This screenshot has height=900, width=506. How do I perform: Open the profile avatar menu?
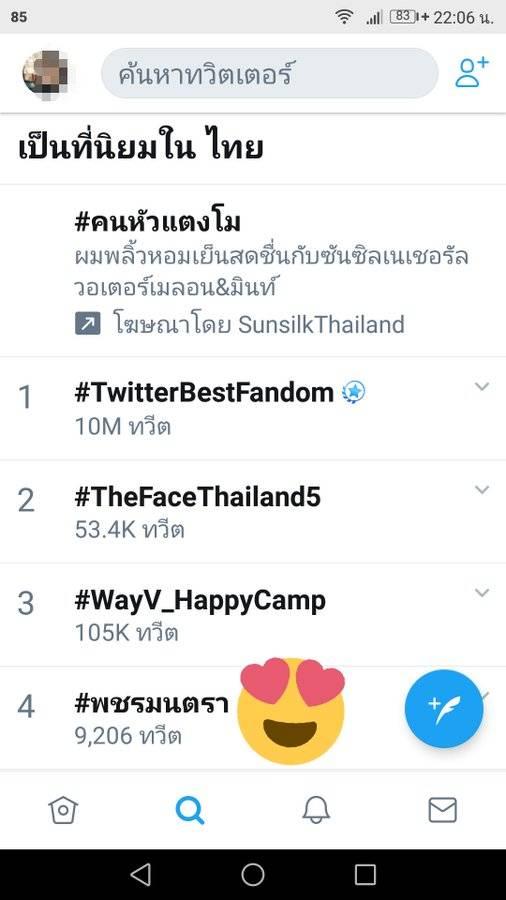[x=46, y=74]
